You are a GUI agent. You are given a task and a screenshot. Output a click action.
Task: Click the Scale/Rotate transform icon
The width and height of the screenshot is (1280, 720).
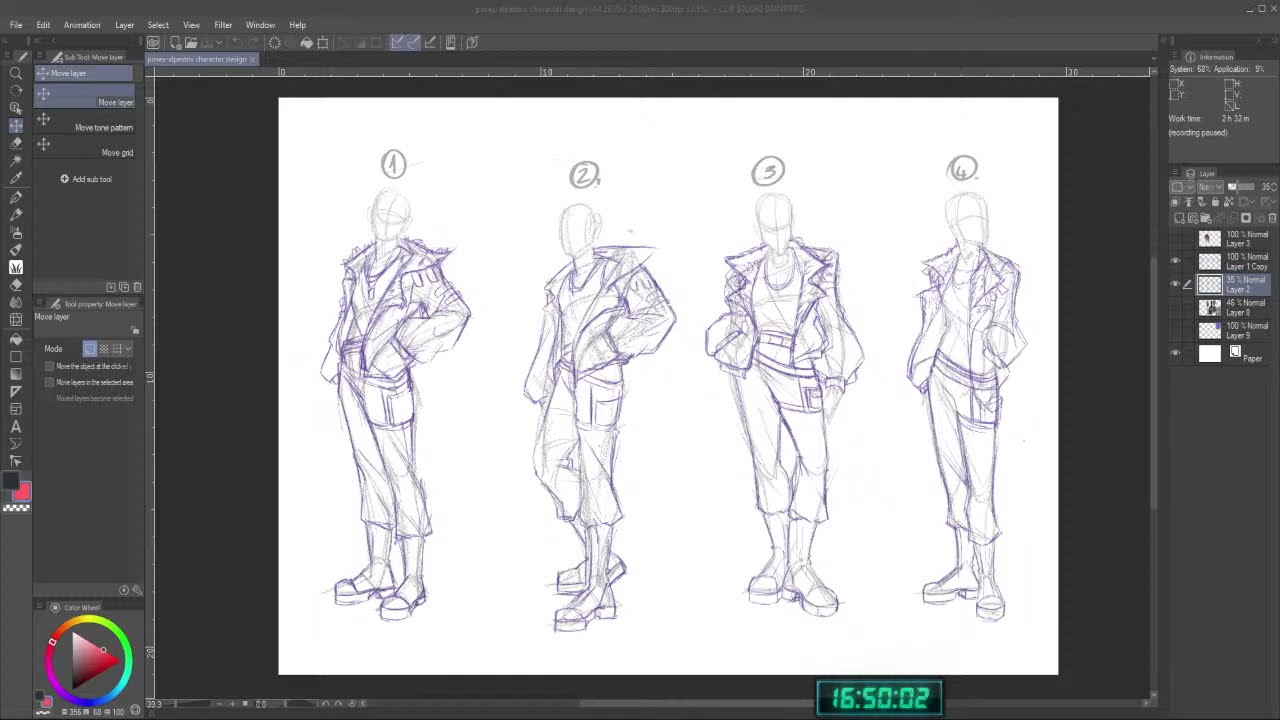[323, 42]
